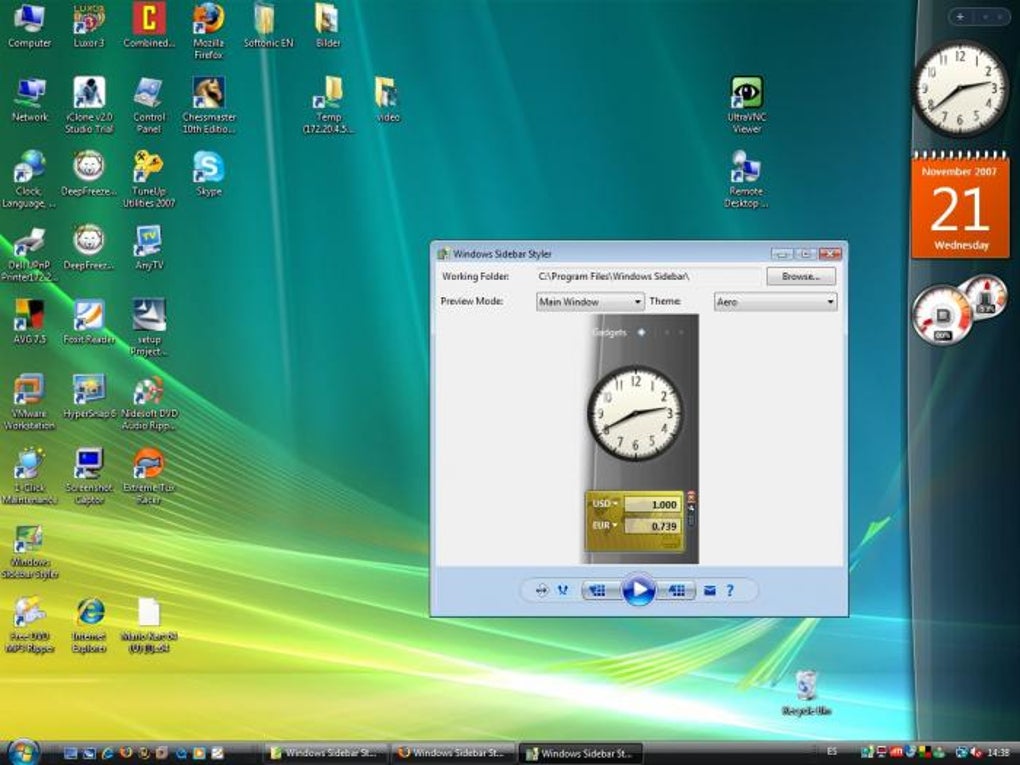The image size is (1020, 765).
Task: Select the Dell UPnP Printer icon
Action: click(29, 254)
